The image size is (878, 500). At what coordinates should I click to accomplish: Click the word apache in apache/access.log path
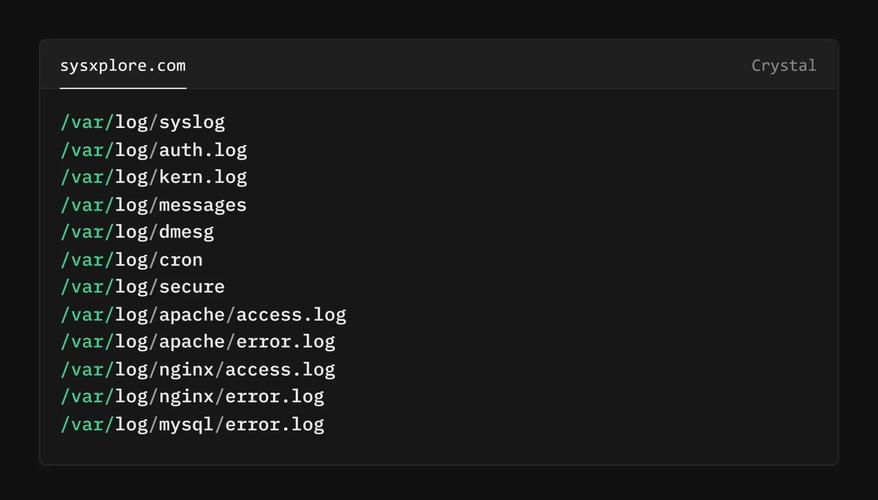coord(192,315)
